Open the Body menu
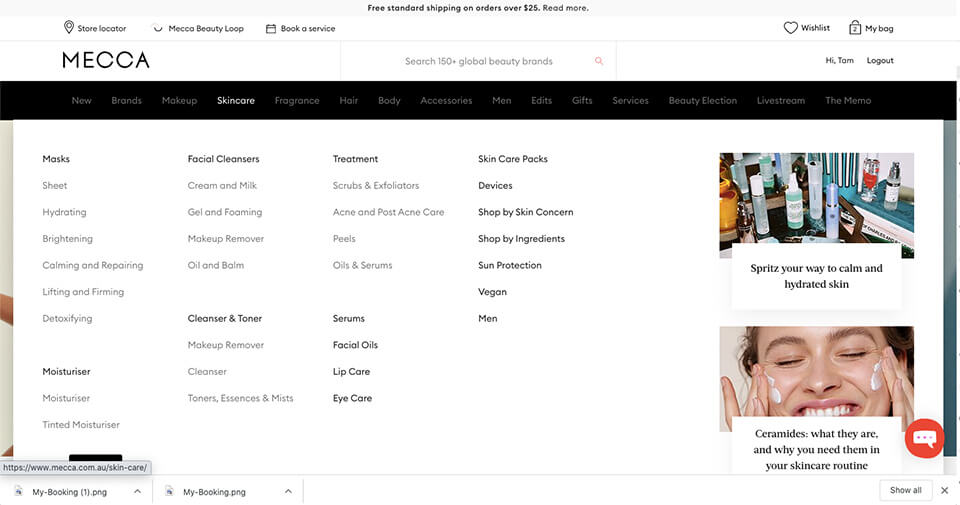960x505 pixels. (389, 100)
